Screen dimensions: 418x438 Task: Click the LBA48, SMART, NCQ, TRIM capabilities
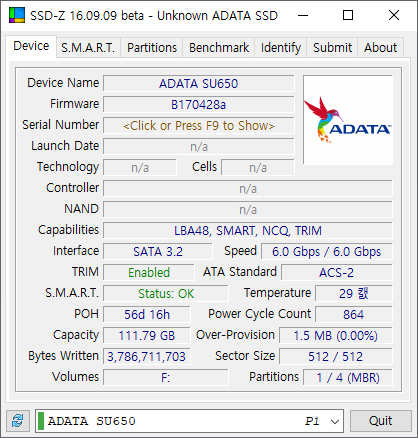point(248,231)
